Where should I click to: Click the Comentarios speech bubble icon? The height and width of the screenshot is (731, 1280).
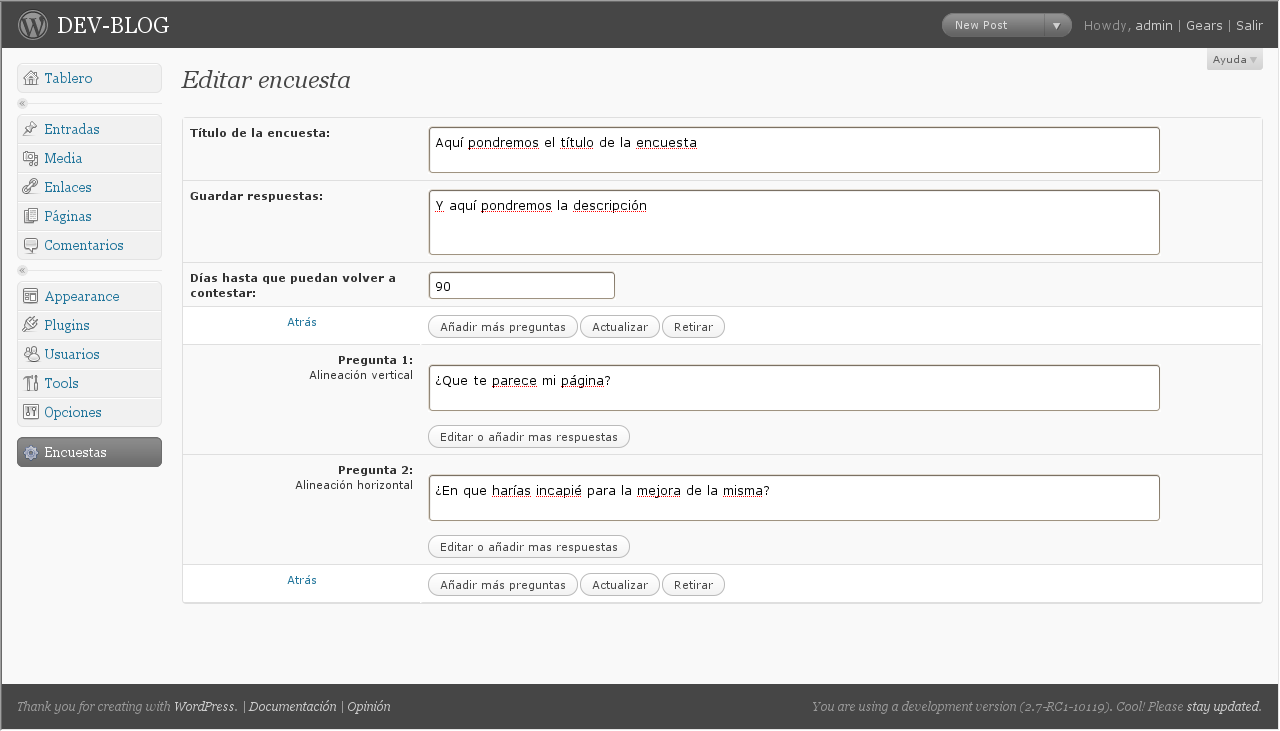[31, 245]
